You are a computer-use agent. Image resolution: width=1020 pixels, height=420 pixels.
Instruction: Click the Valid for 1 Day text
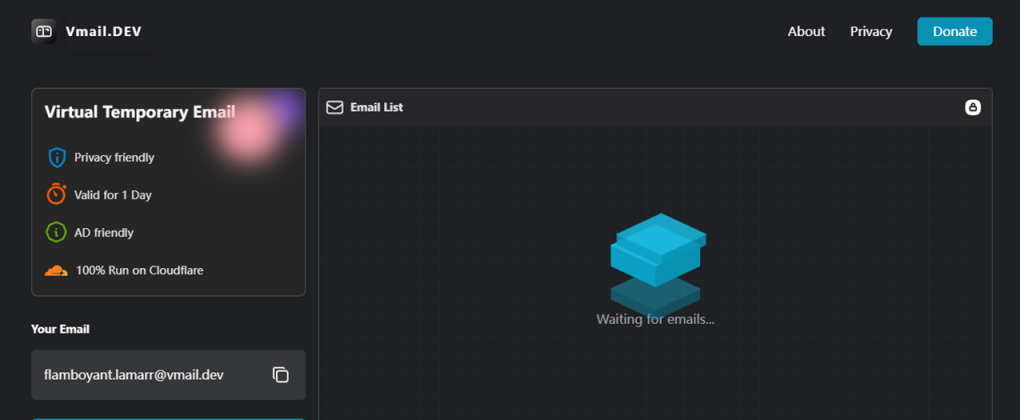tap(113, 195)
